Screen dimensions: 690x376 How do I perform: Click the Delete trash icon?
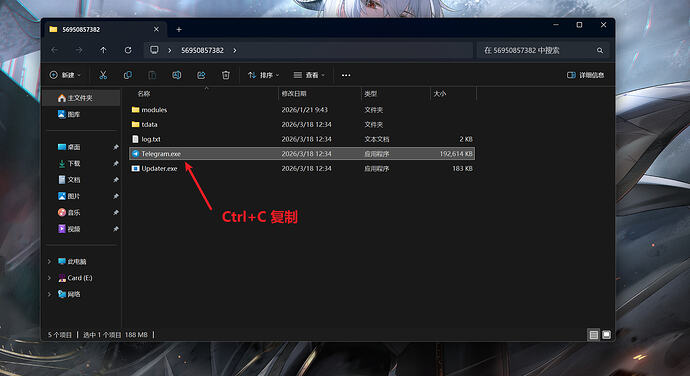[226, 75]
